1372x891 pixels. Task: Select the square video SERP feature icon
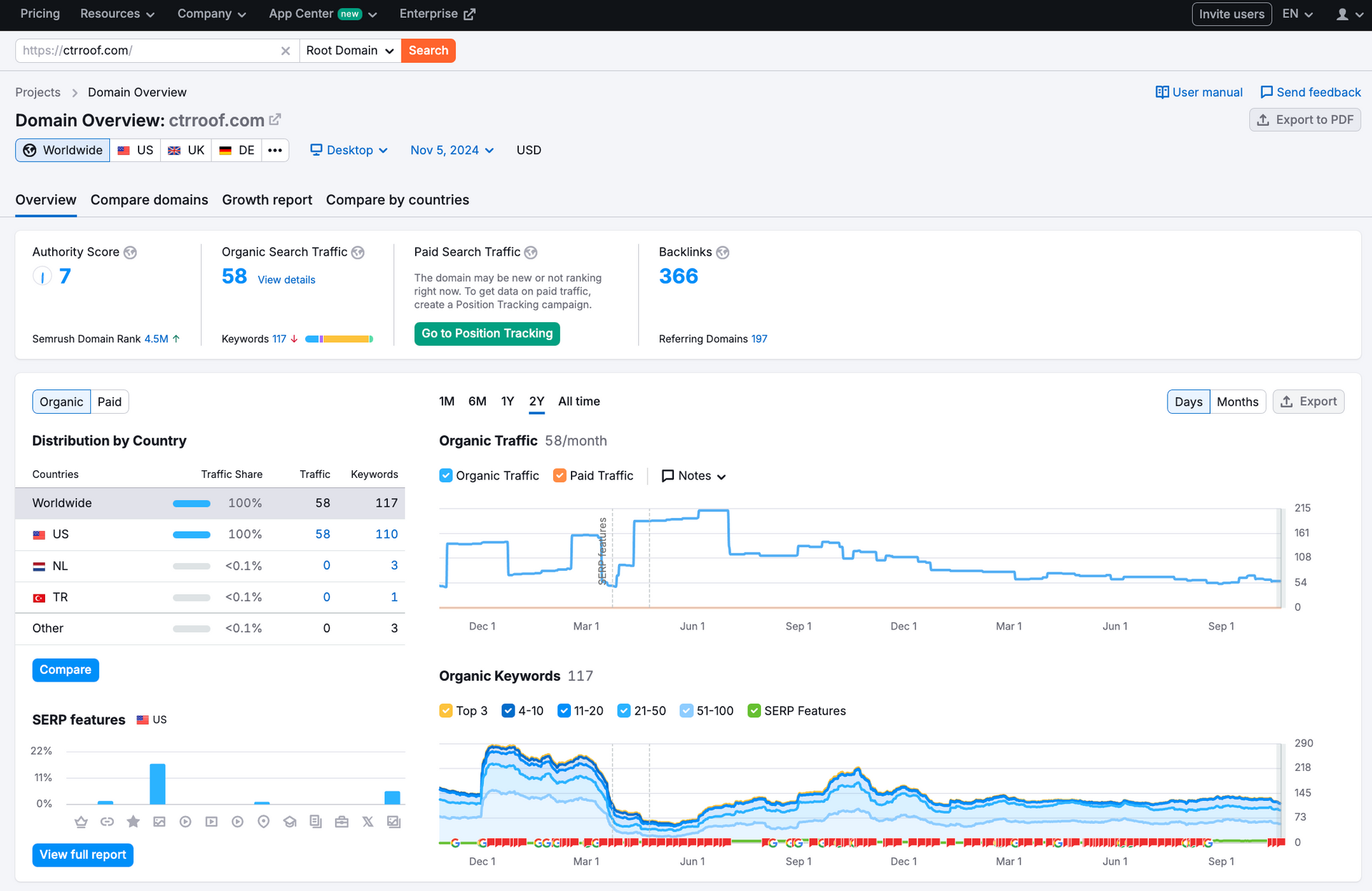point(212,822)
